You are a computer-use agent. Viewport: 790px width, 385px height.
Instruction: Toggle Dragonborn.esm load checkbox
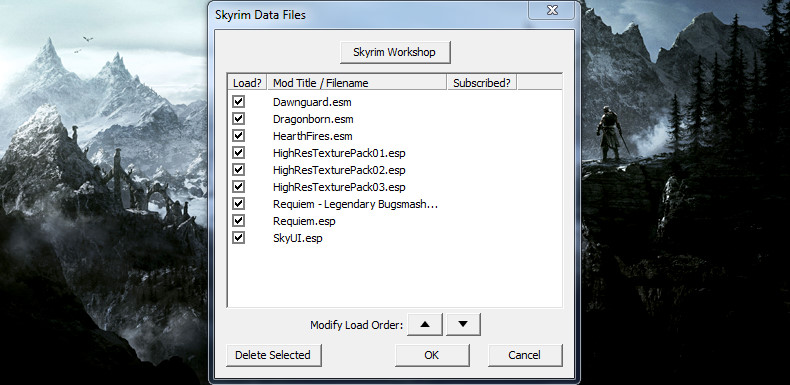click(238, 119)
